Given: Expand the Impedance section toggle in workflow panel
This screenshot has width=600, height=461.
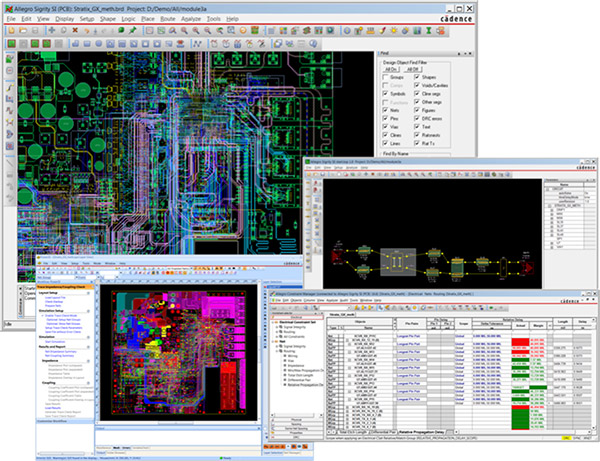Looking at the screenshot, I should coord(89,361).
